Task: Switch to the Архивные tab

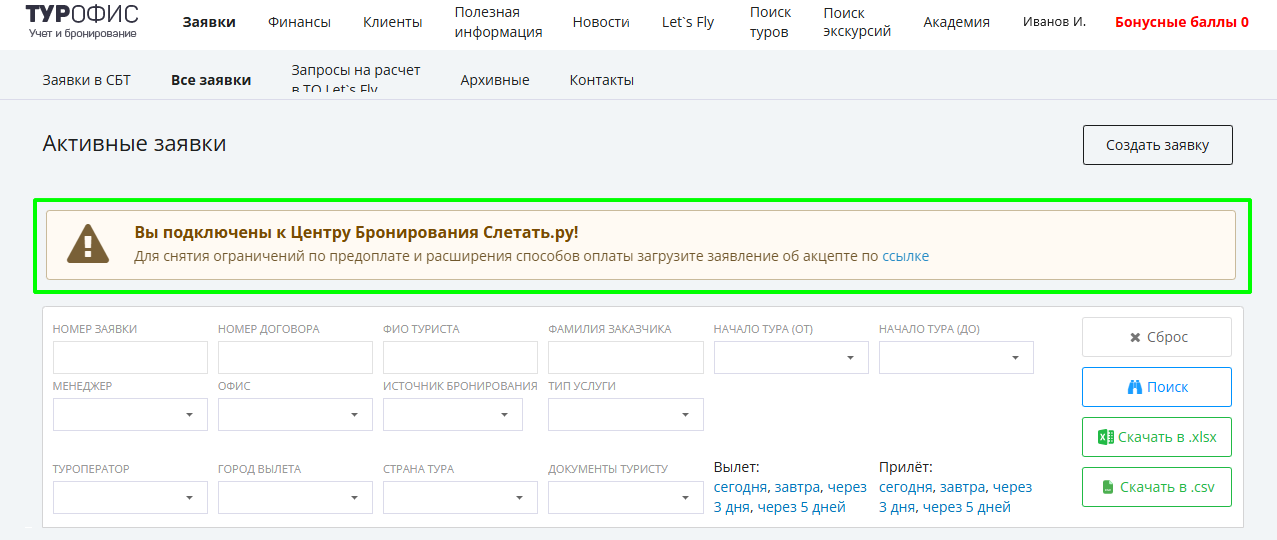Action: [x=495, y=80]
